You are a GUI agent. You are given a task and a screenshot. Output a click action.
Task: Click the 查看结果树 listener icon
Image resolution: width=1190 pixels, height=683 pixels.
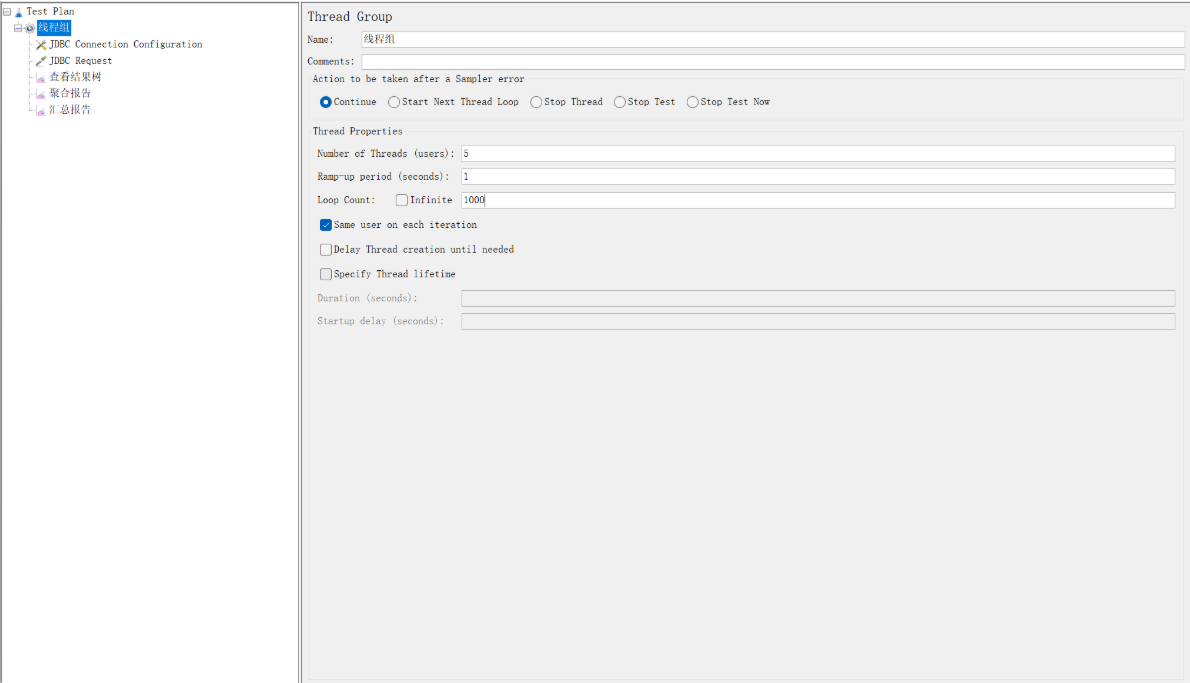tap(41, 77)
